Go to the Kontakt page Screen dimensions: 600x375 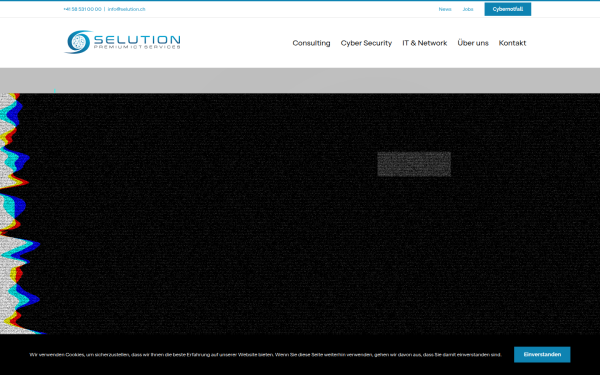pyautogui.click(x=512, y=43)
